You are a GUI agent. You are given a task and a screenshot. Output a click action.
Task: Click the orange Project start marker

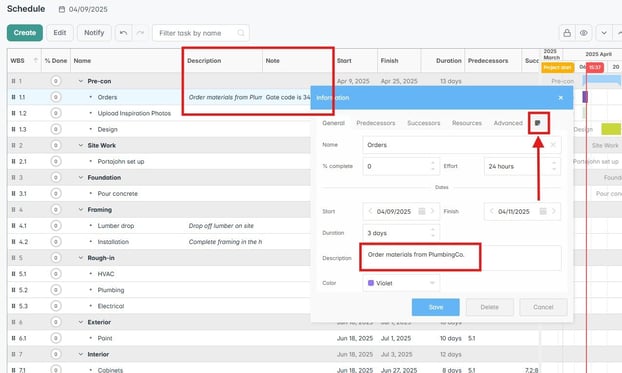click(557, 67)
